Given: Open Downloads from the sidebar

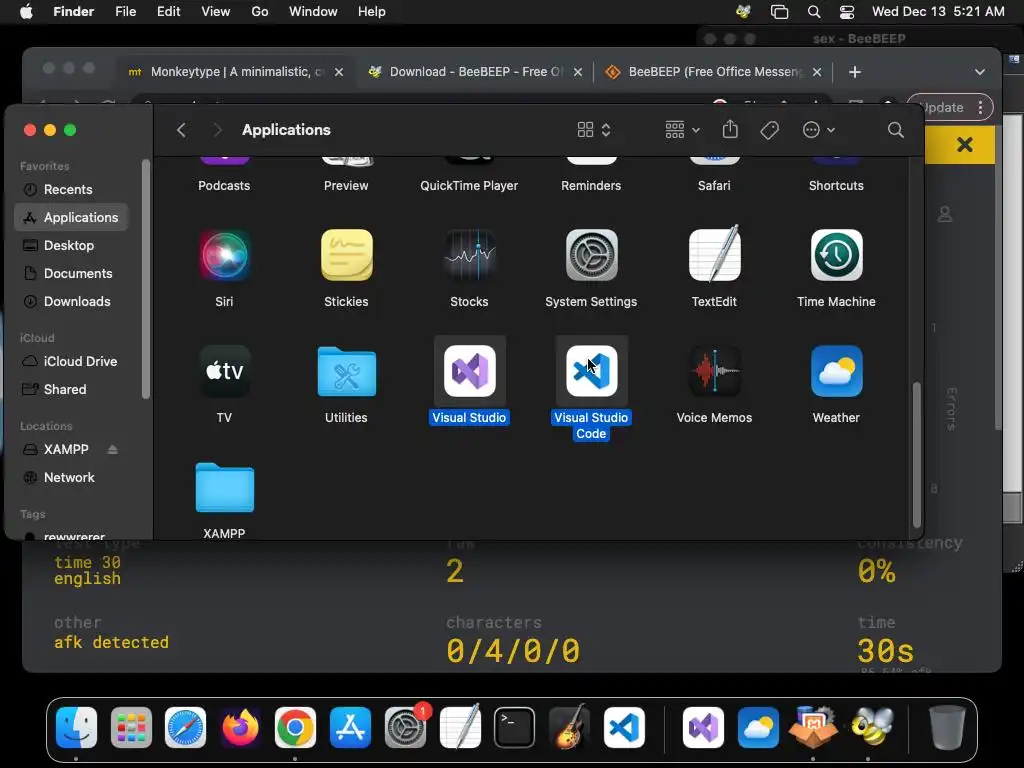Looking at the screenshot, I should (x=71, y=302).
